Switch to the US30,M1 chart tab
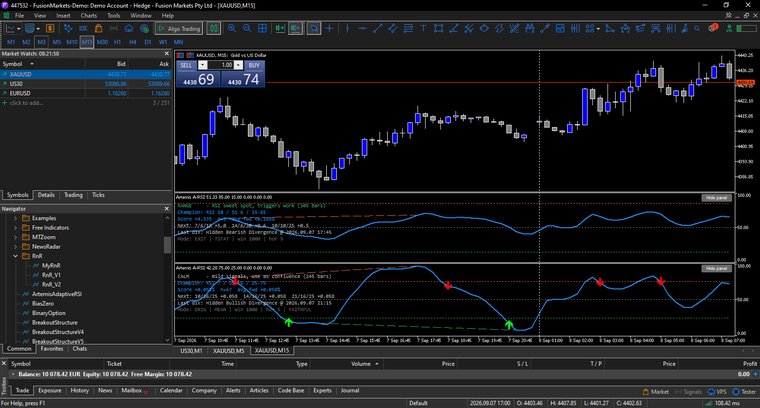The height and width of the screenshot is (408, 760). tap(191, 351)
